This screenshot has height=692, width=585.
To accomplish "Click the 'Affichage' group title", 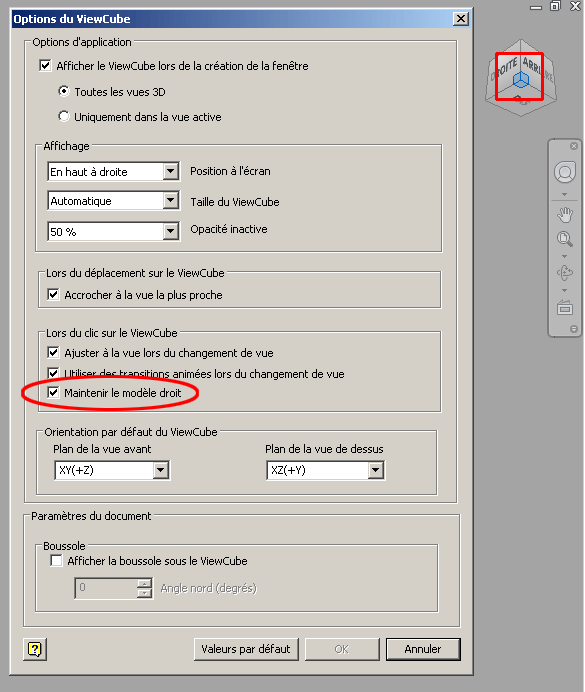I will pos(66,146).
